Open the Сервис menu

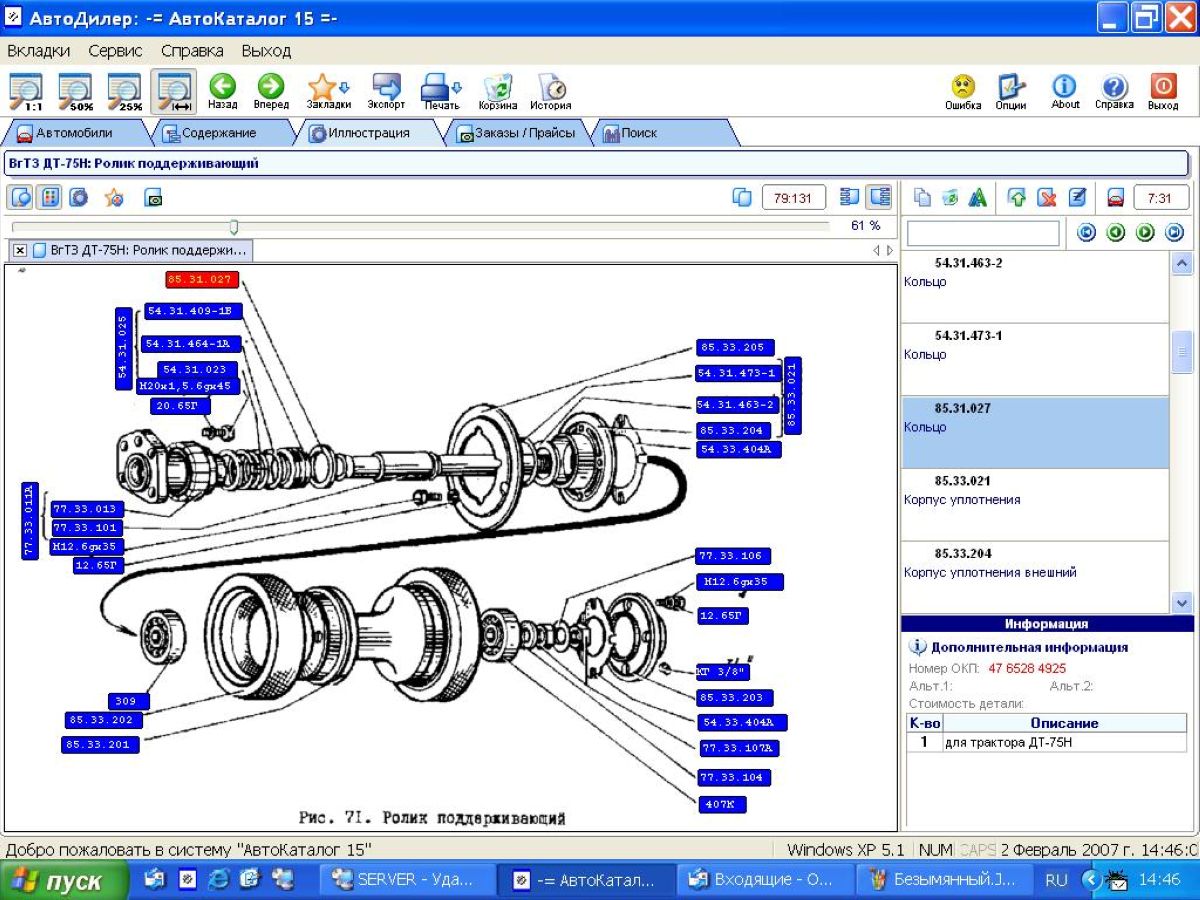coord(115,50)
